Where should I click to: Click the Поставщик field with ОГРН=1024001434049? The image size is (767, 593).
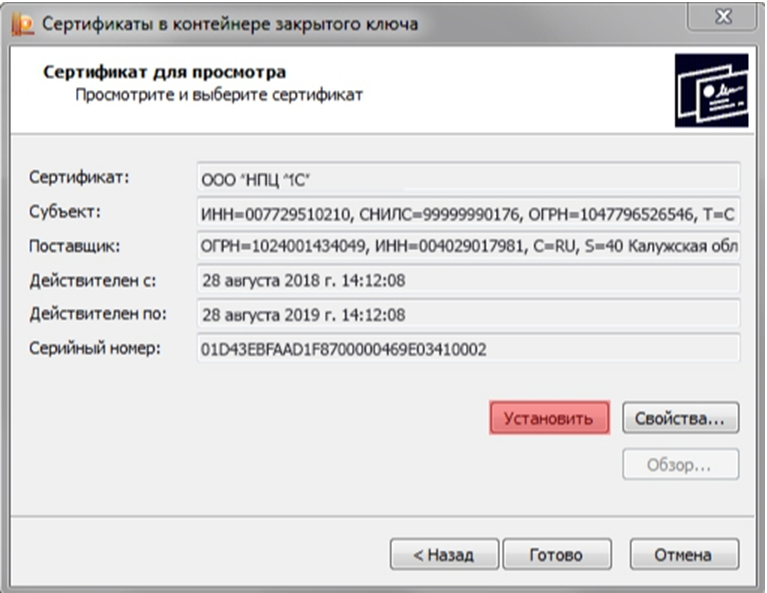[468, 246]
